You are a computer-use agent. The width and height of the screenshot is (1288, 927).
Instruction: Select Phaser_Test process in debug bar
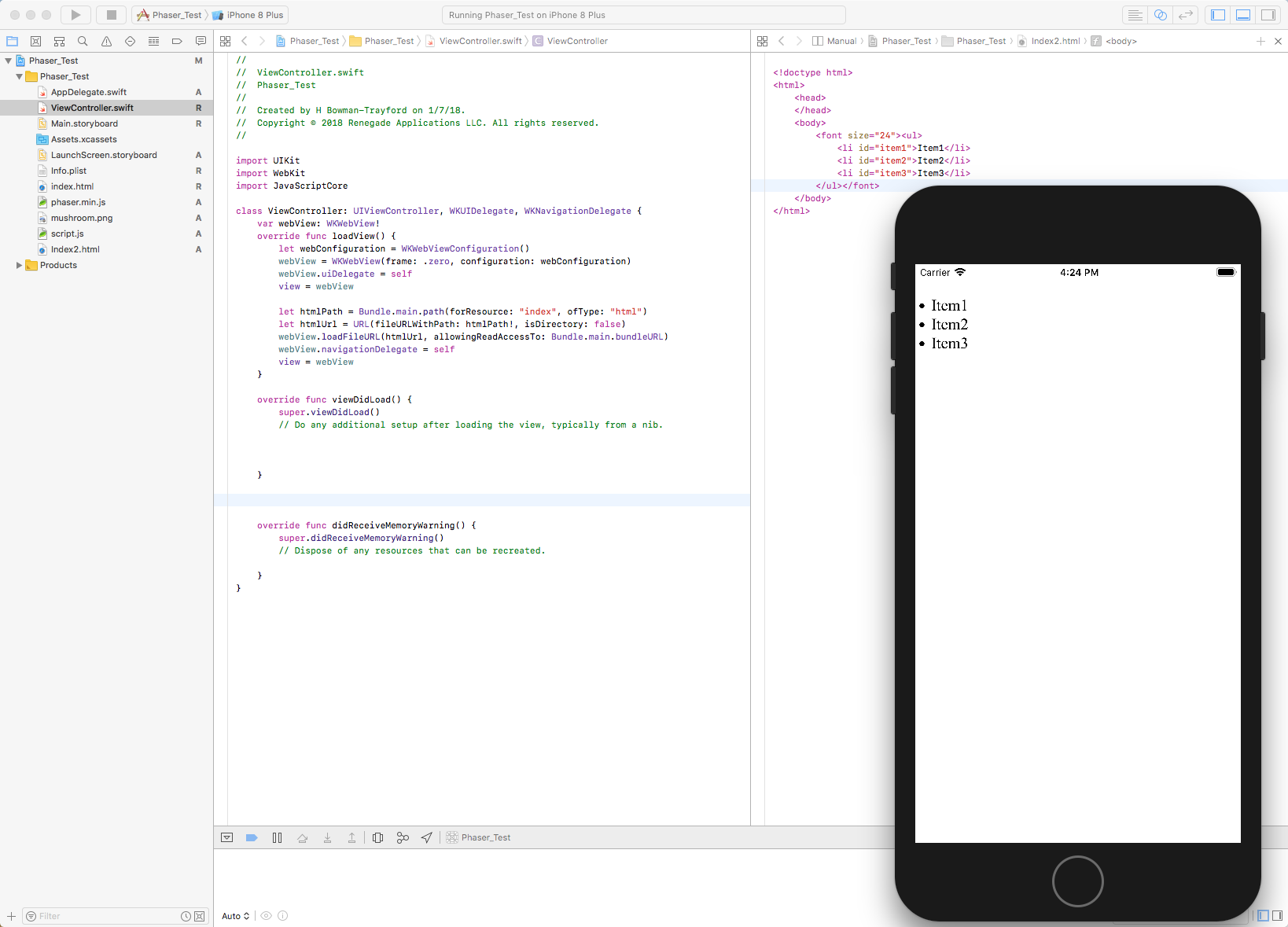(x=478, y=837)
